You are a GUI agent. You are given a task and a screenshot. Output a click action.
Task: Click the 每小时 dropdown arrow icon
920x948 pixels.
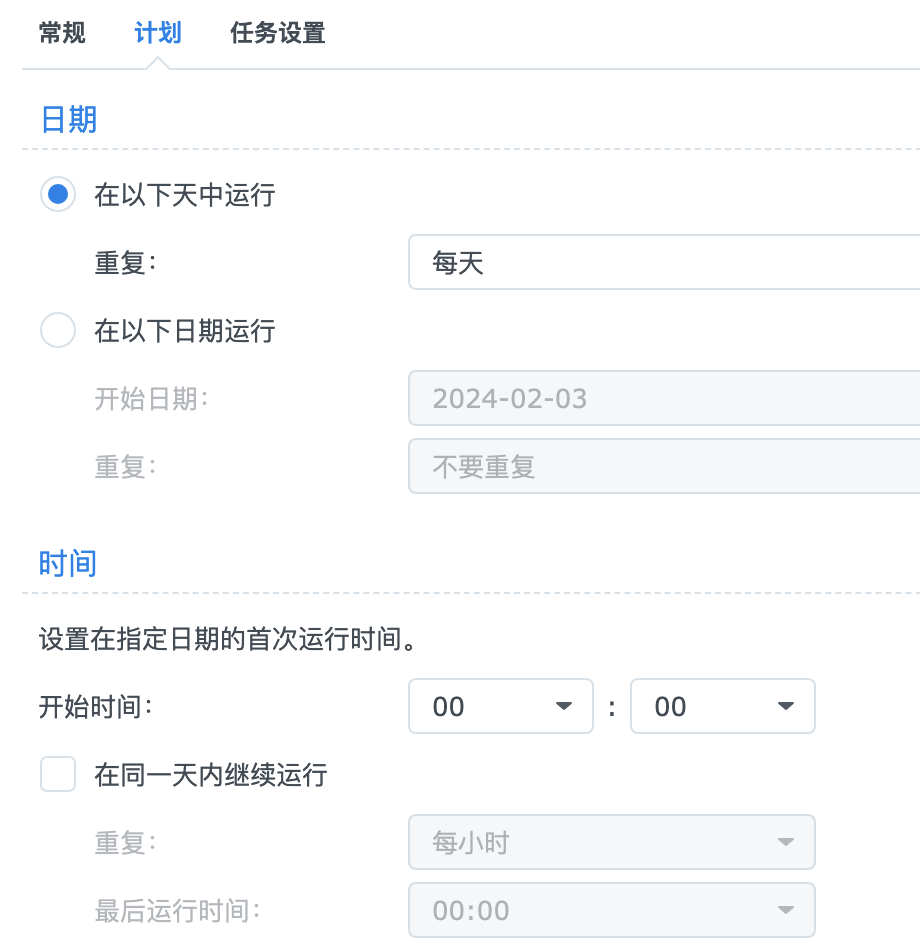click(x=786, y=843)
